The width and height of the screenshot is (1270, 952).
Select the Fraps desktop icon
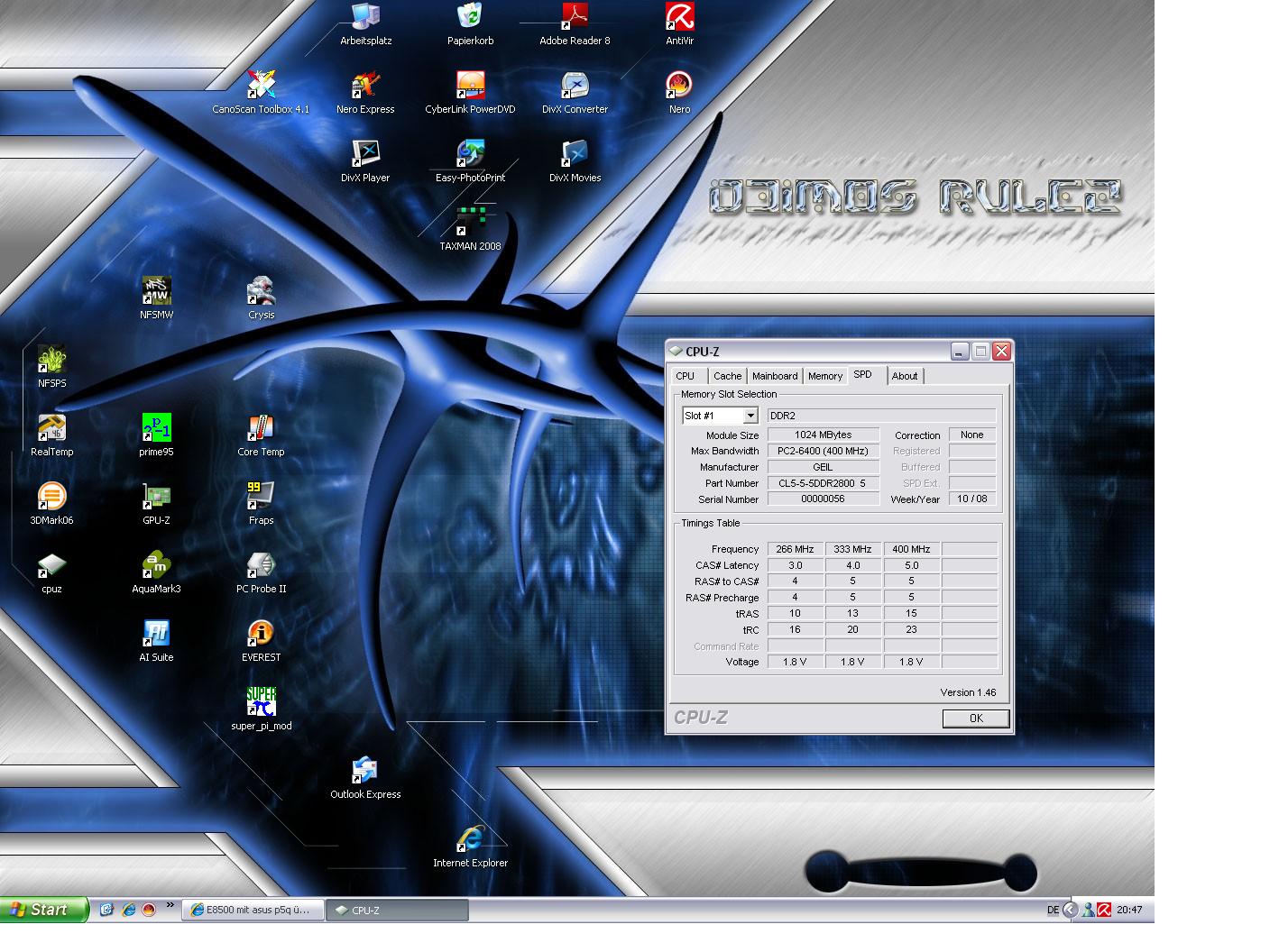click(261, 504)
